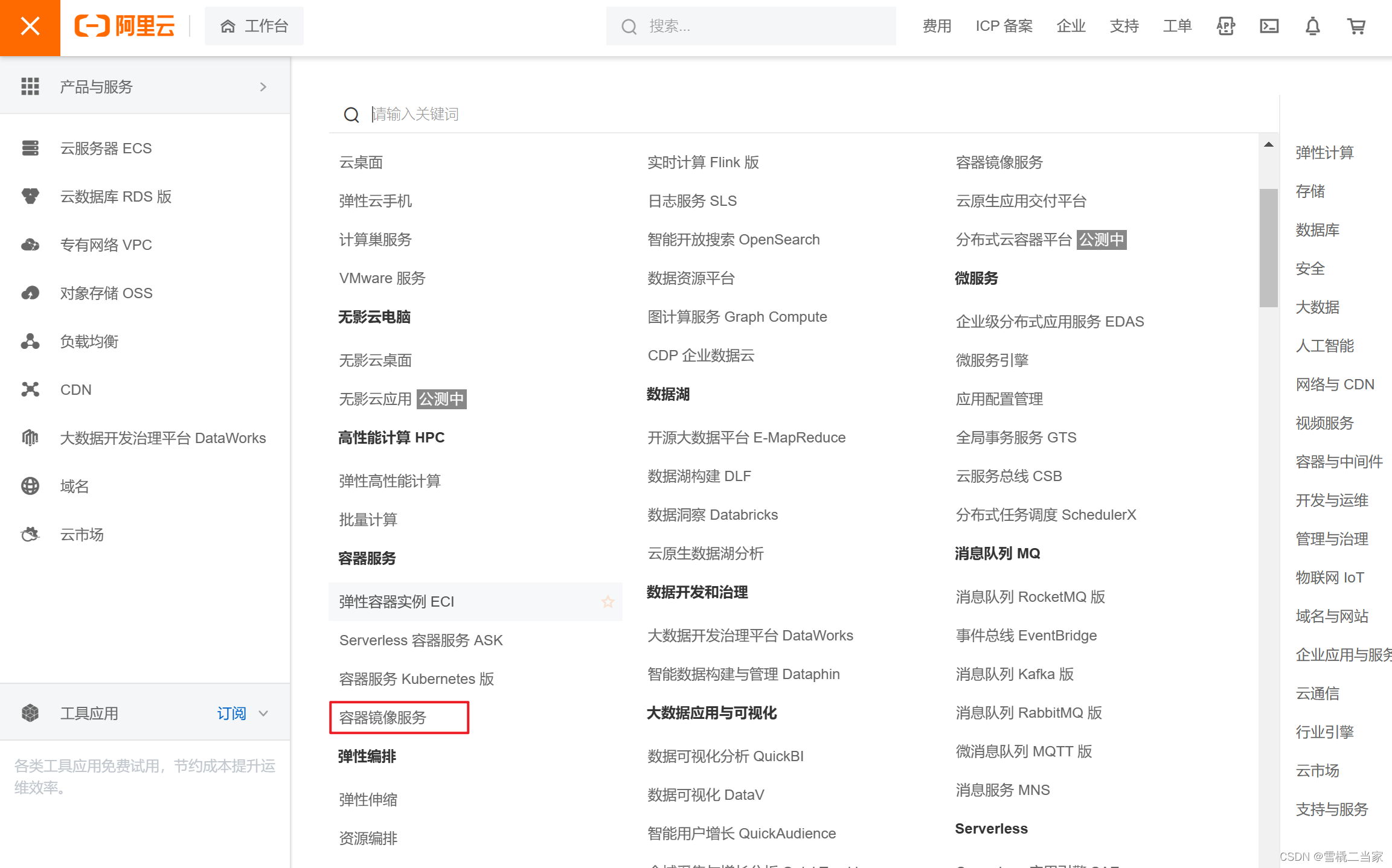The image size is (1392, 868).
Task: Launch Cloud Shell terminal icon
Action: pyautogui.click(x=1269, y=26)
